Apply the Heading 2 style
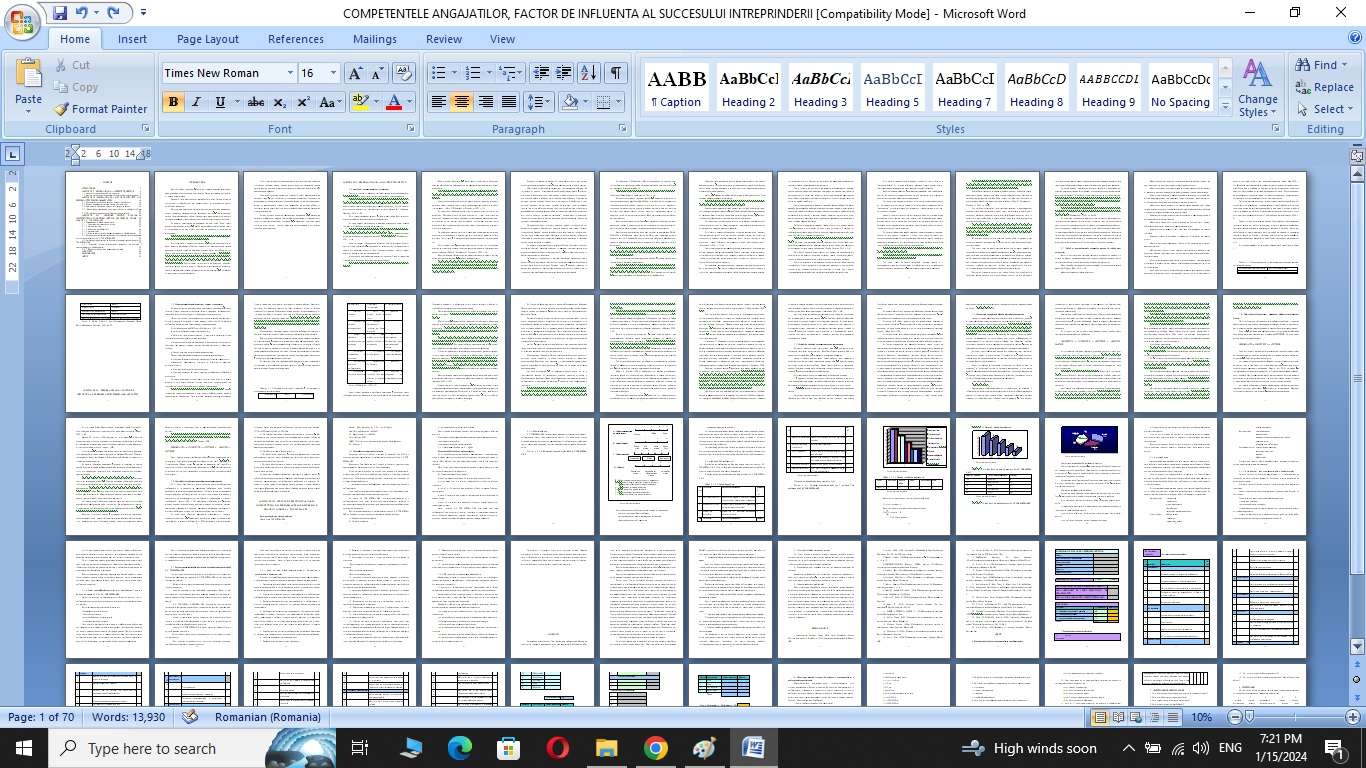 (x=749, y=88)
